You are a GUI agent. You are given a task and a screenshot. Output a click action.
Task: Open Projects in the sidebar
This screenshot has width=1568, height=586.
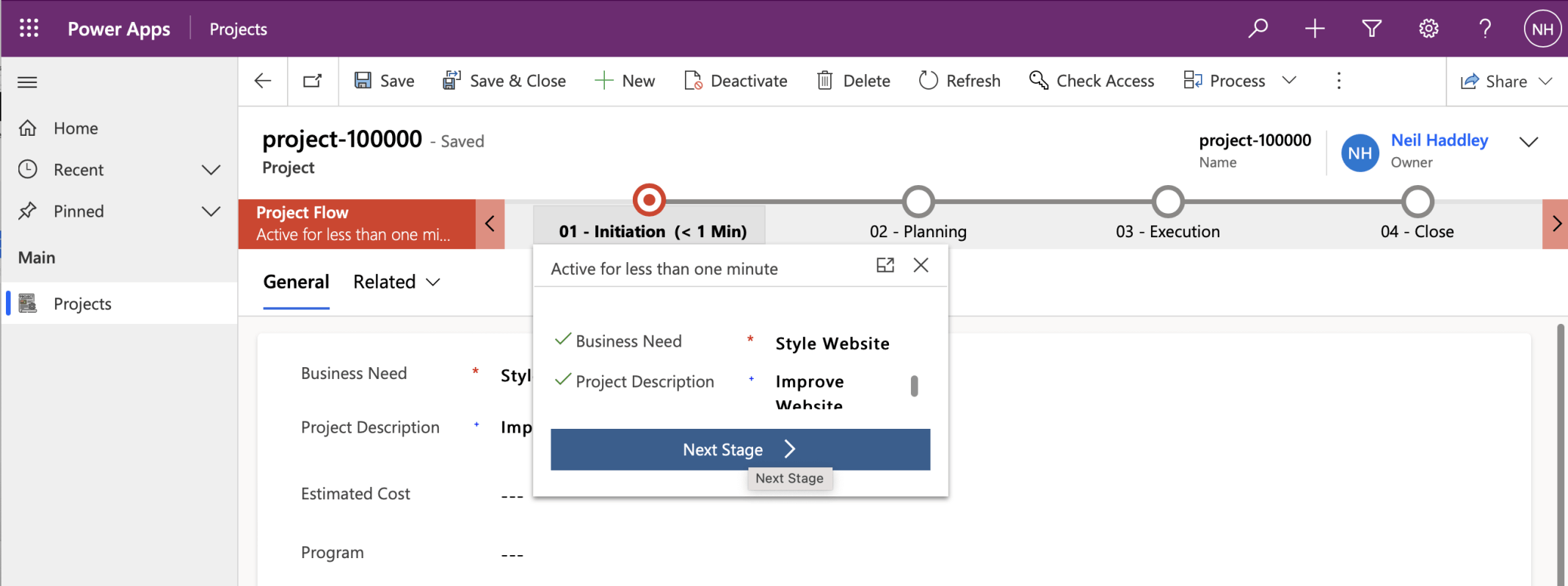(x=82, y=303)
